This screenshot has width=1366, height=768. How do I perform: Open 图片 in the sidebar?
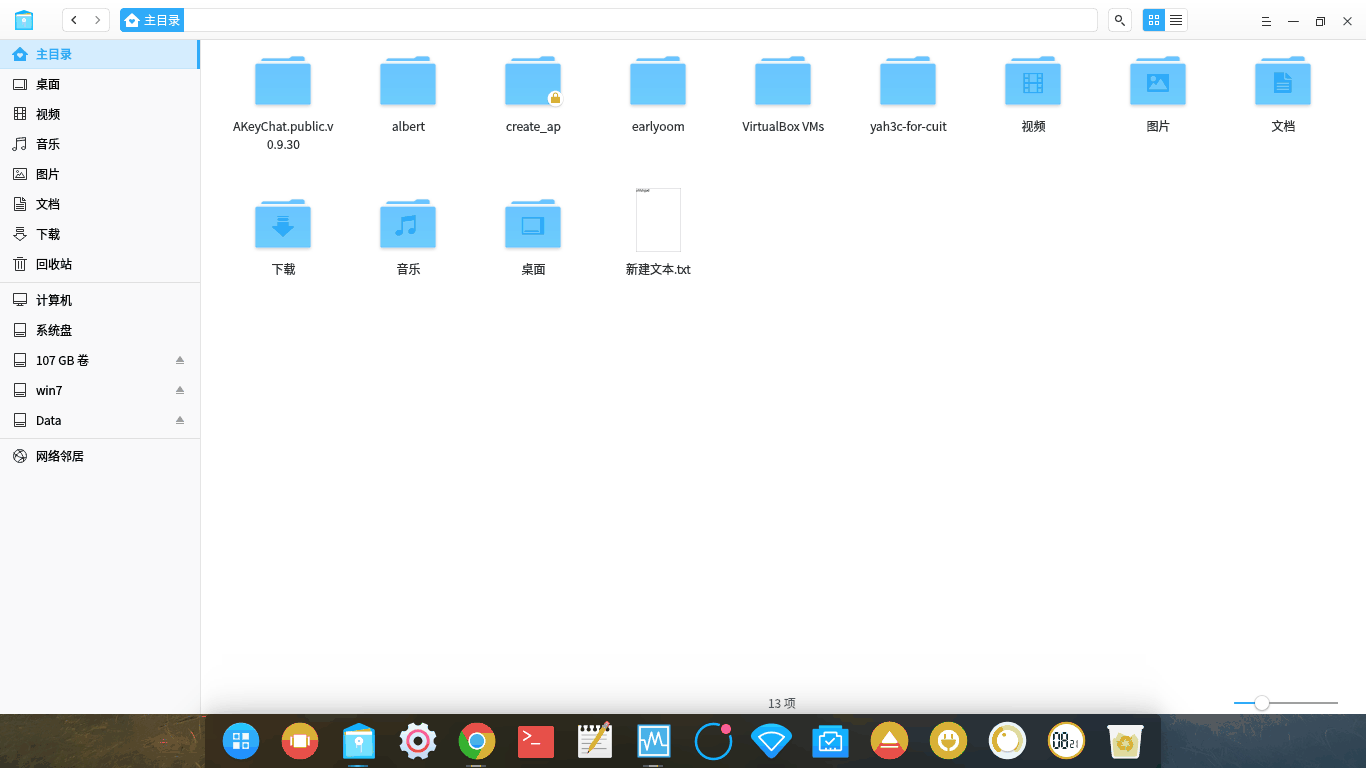100,174
